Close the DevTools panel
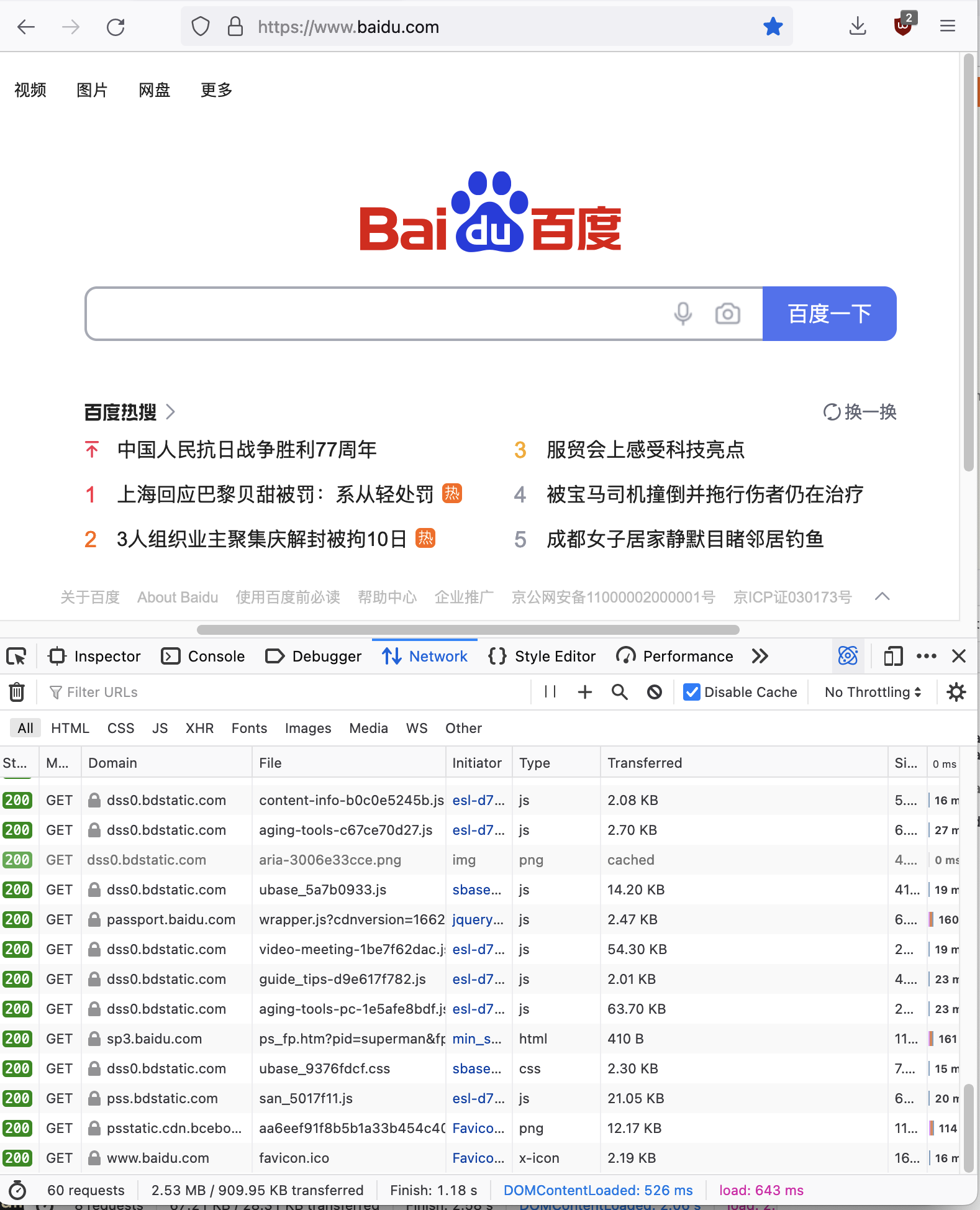This screenshot has height=1210, width=980. pyautogui.click(x=959, y=657)
